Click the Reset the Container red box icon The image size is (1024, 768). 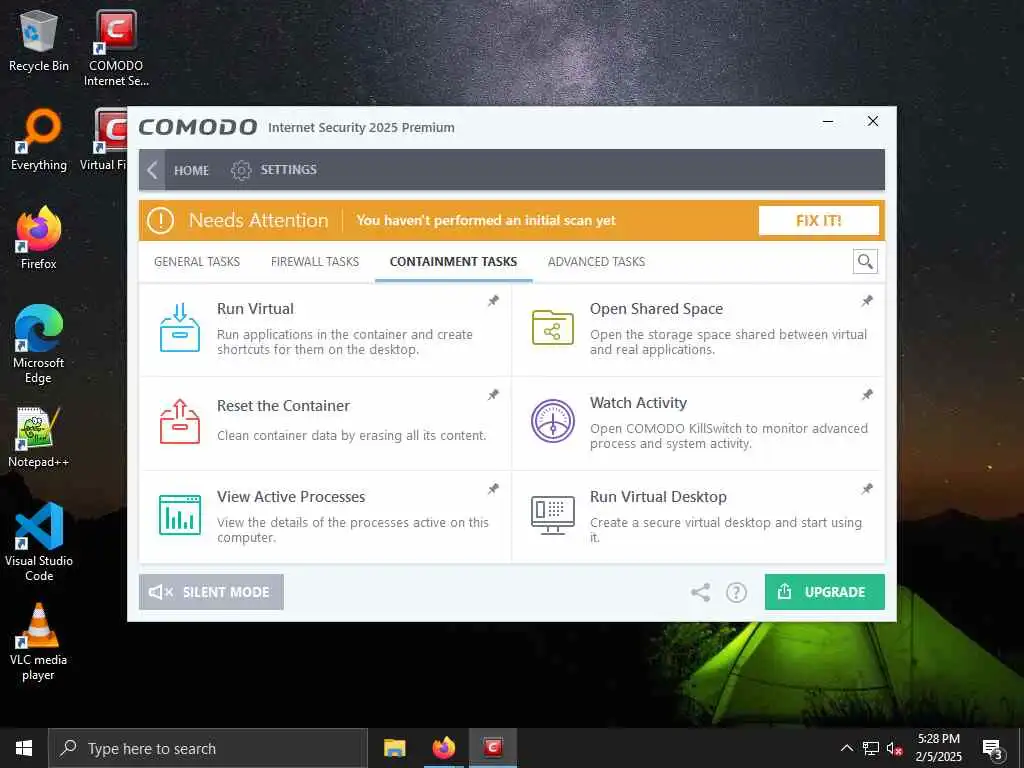pyautogui.click(x=180, y=422)
